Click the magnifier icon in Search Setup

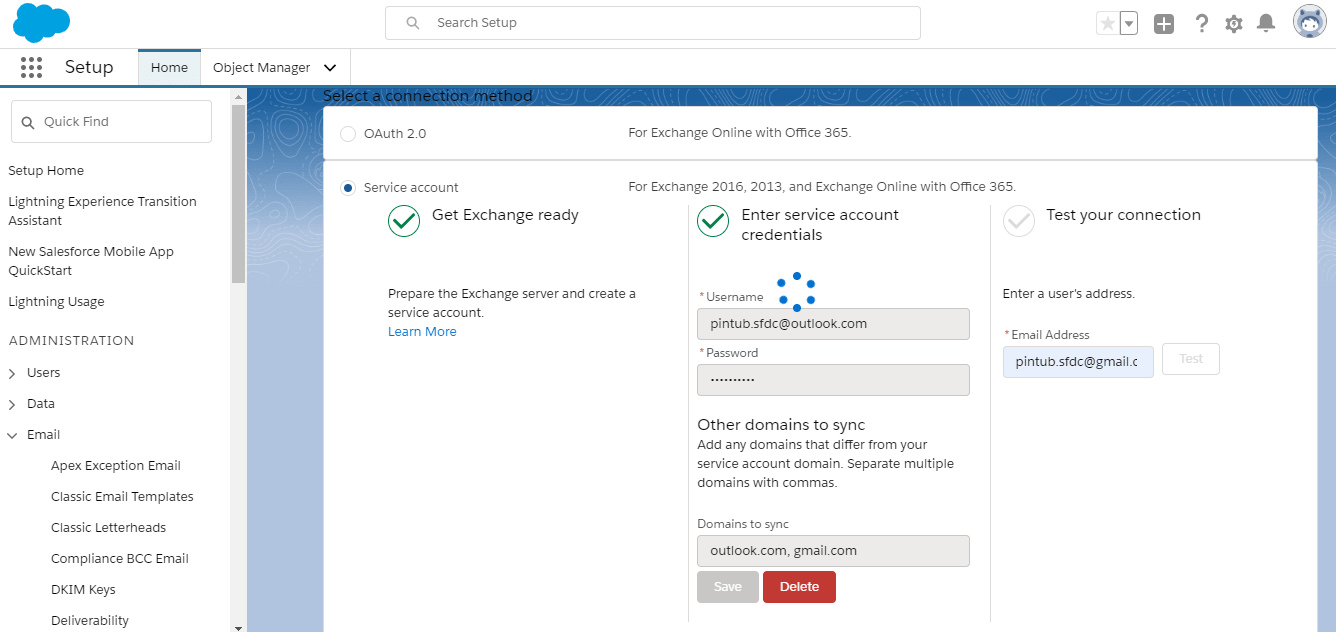(412, 22)
